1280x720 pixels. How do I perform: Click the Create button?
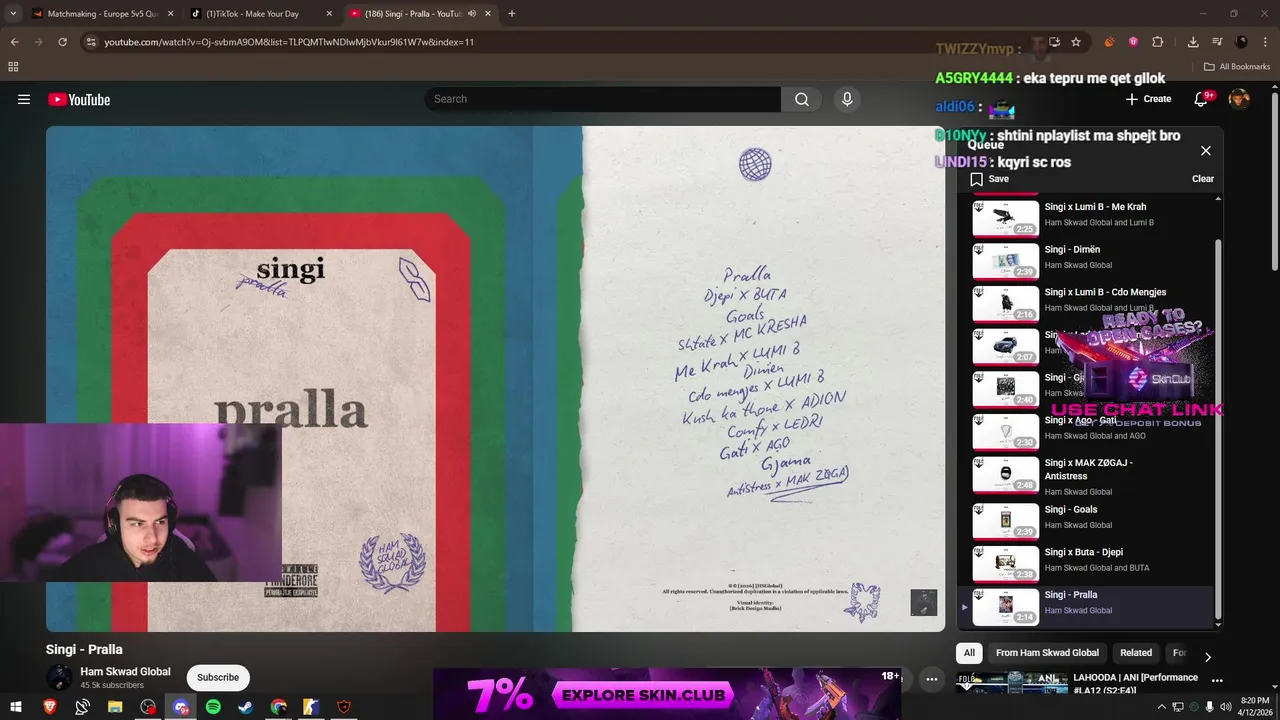pyautogui.click(x=1148, y=99)
